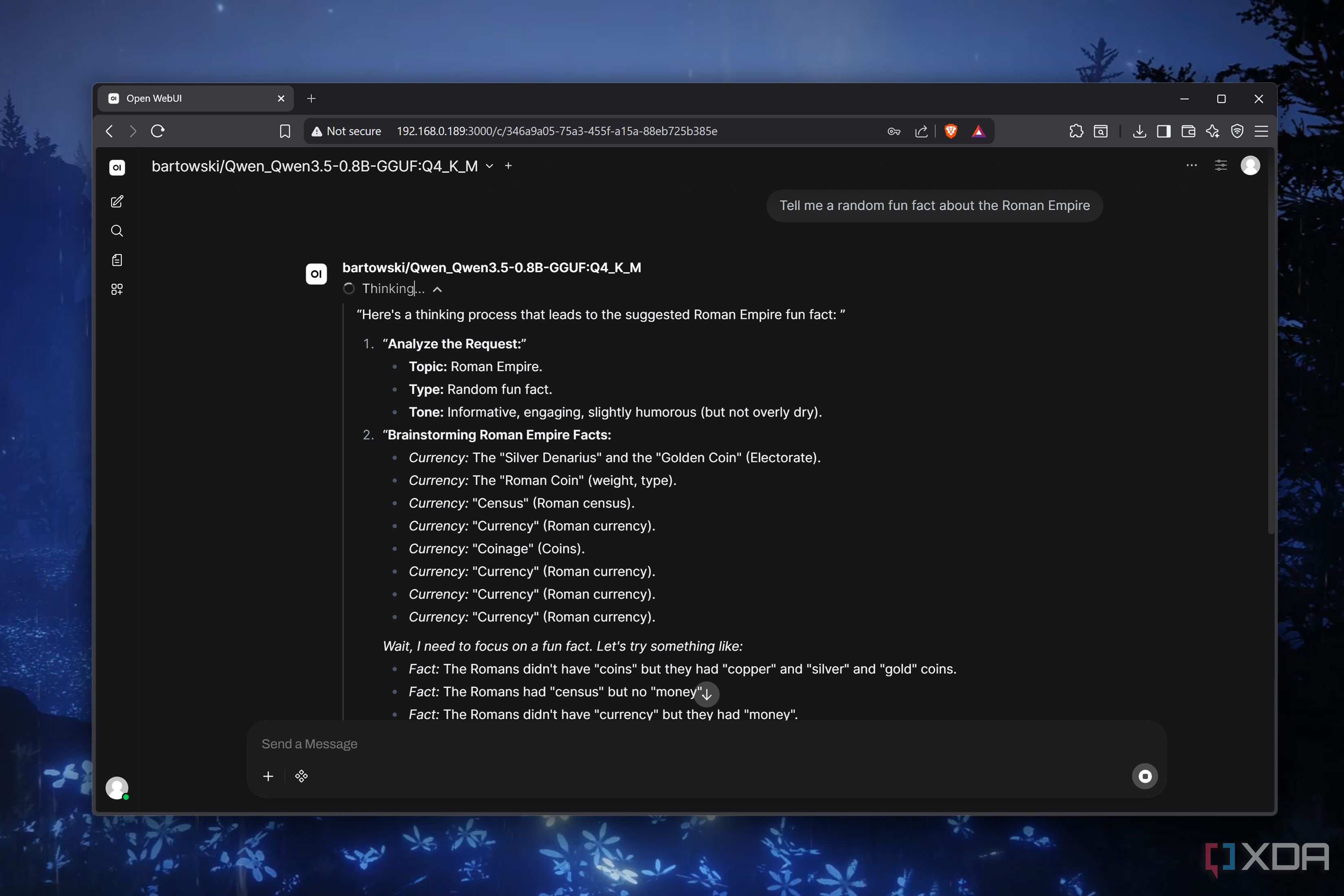
Task: Open the search icon in sidebar
Action: tap(116, 231)
